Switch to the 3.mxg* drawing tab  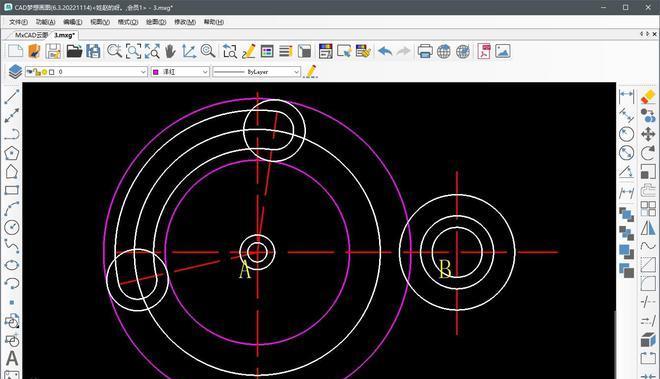click(64, 35)
